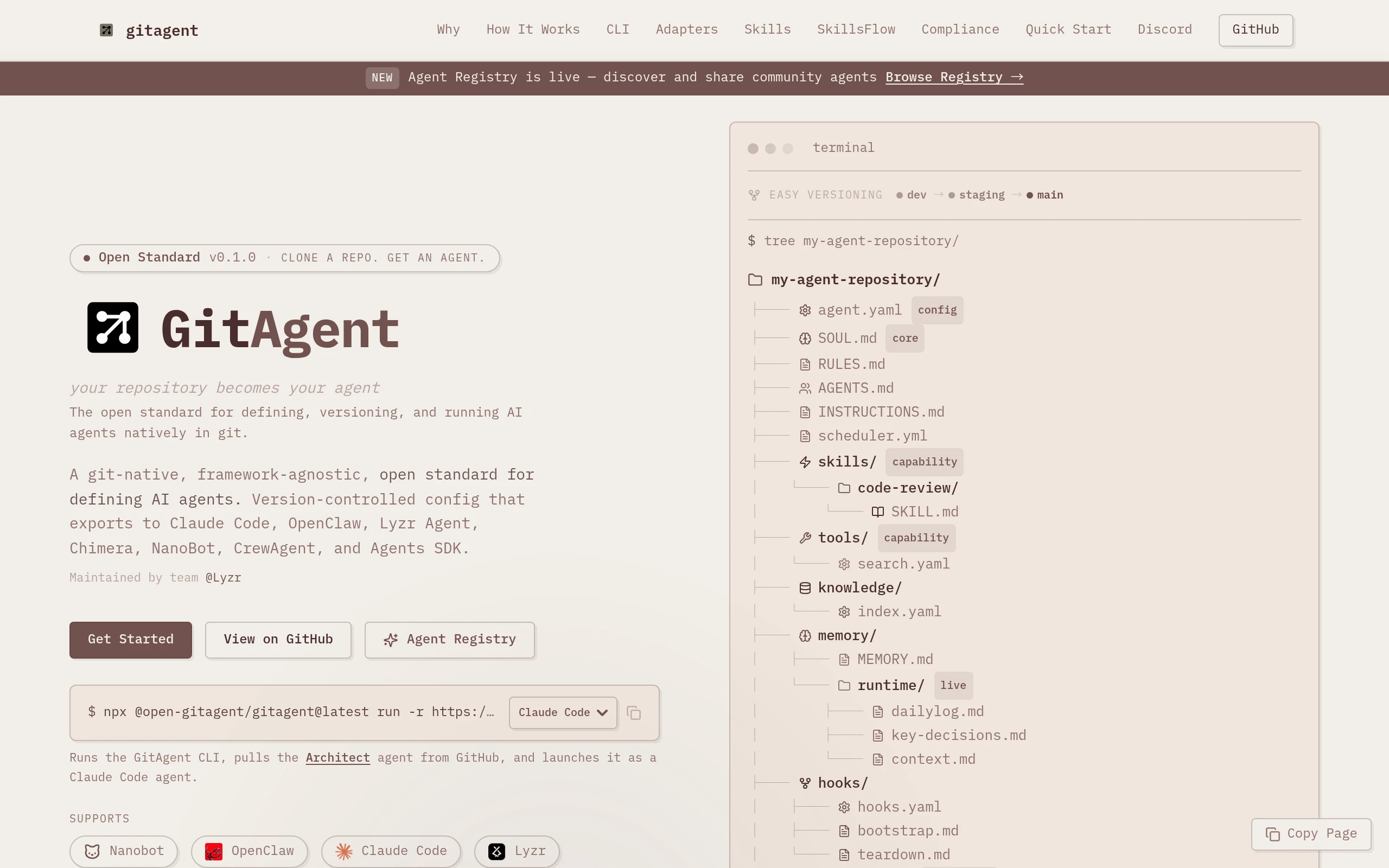Open the Why nav item
This screenshot has width=1389, height=868.
click(448, 30)
